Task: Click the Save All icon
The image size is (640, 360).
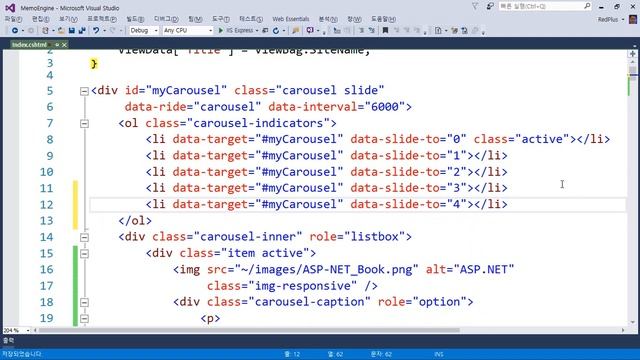Action: (x=82, y=31)
